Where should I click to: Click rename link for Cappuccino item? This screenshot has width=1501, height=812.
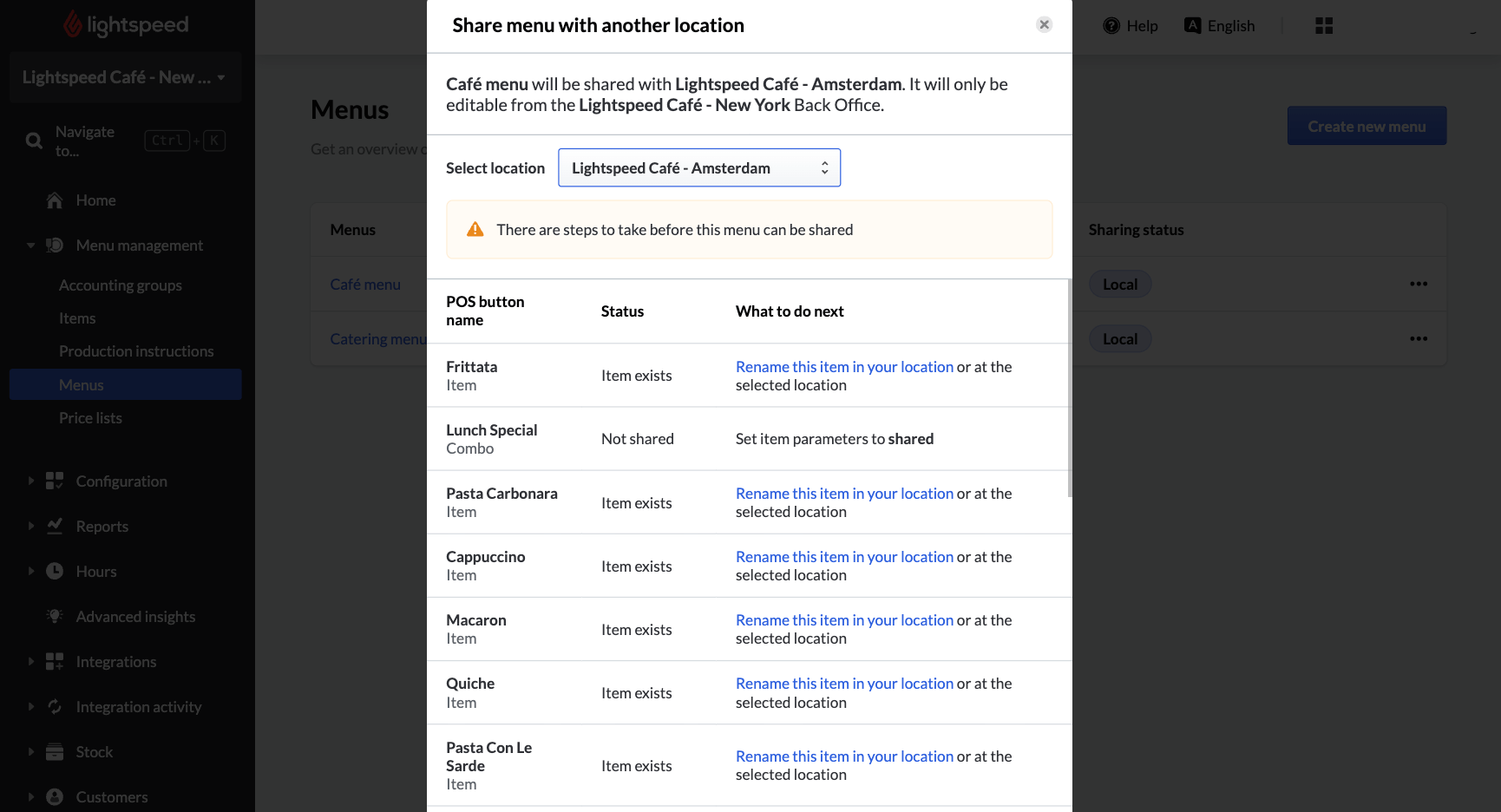tap(843, 557)
